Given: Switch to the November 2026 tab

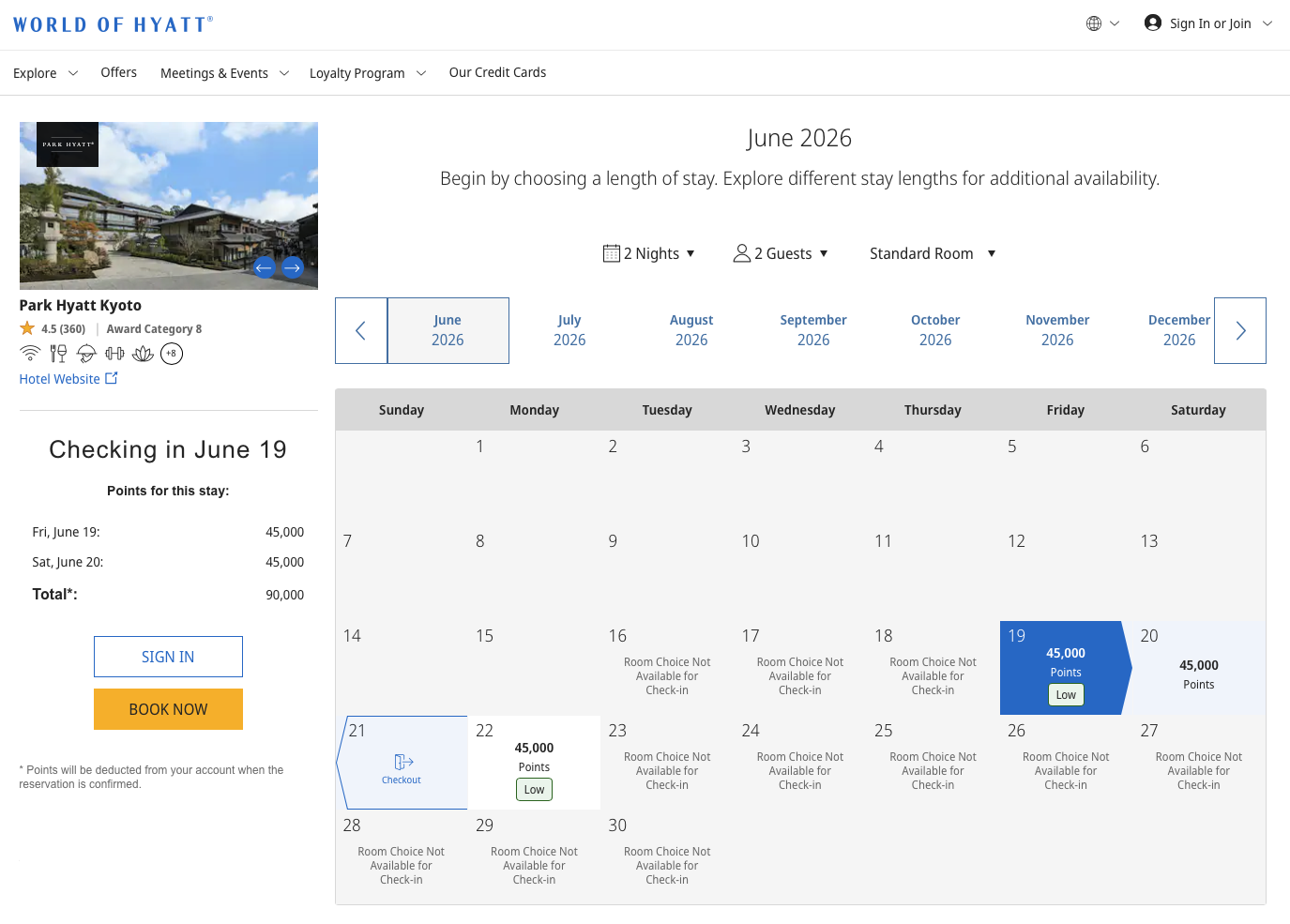Looking at the screenshot, I should pyautogui.click(x=1057, y=330).
